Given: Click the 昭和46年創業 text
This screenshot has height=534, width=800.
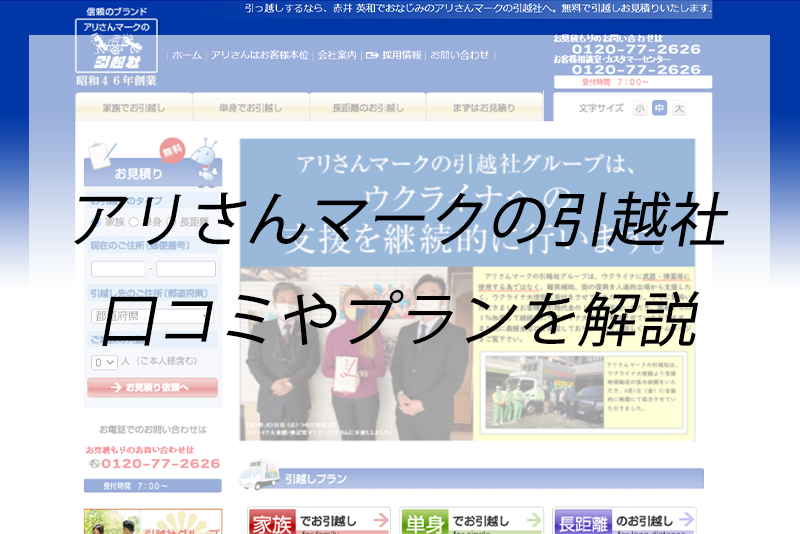Looking at the screenshot, I should [116, 81].
